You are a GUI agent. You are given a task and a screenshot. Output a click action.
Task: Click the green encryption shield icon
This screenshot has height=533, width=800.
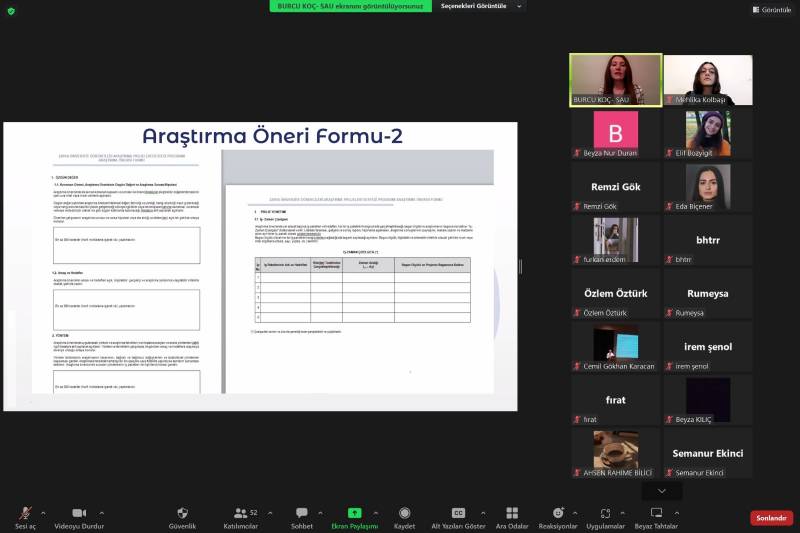click(x=11, y=11)
